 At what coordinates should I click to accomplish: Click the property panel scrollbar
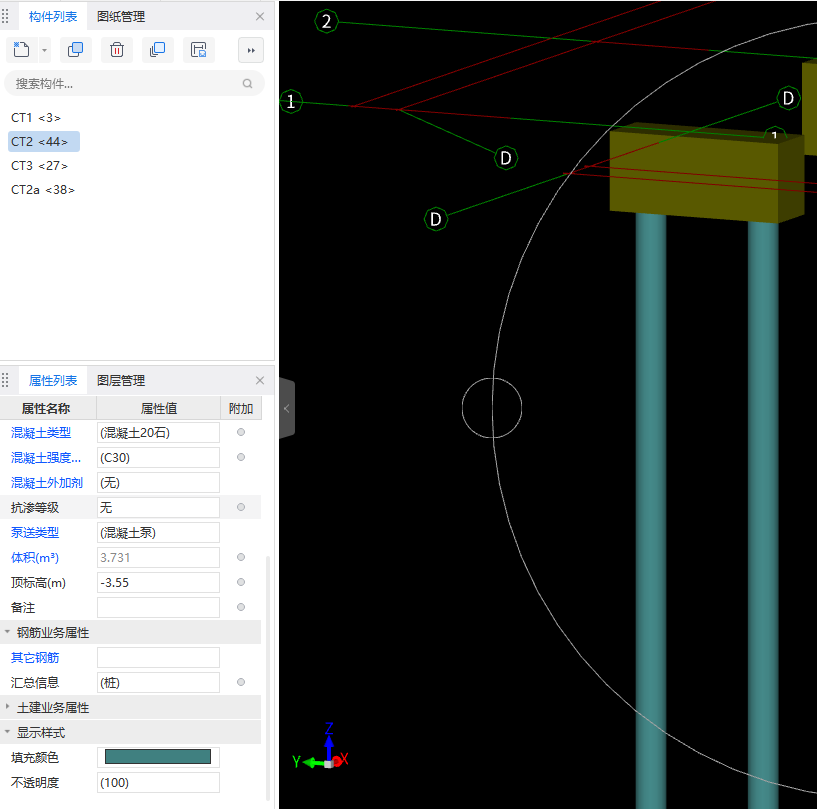pyautogui.click(x=268, y=677)
